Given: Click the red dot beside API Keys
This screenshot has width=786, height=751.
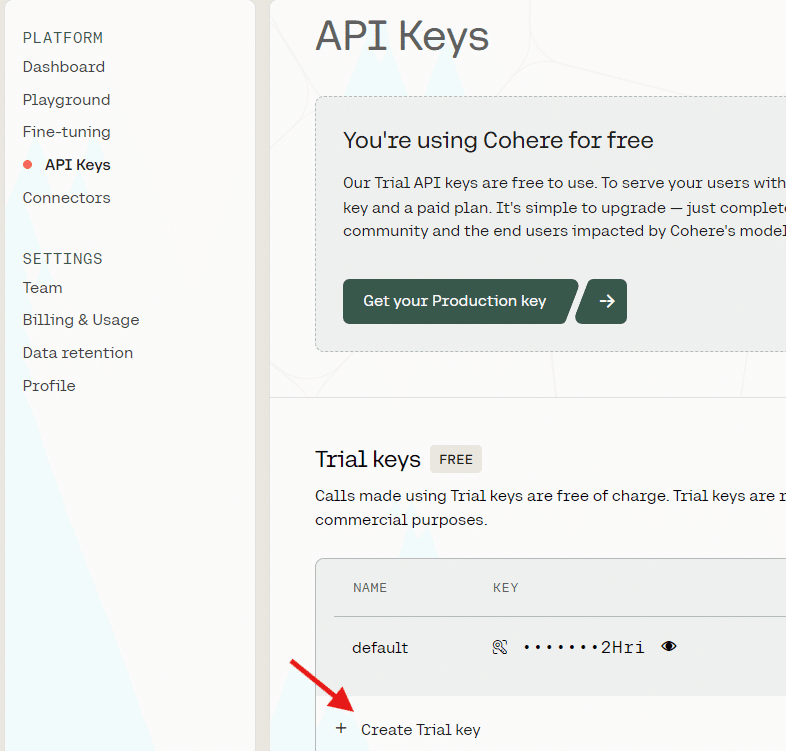Looking at the screenshot, I should coord(28,165).
